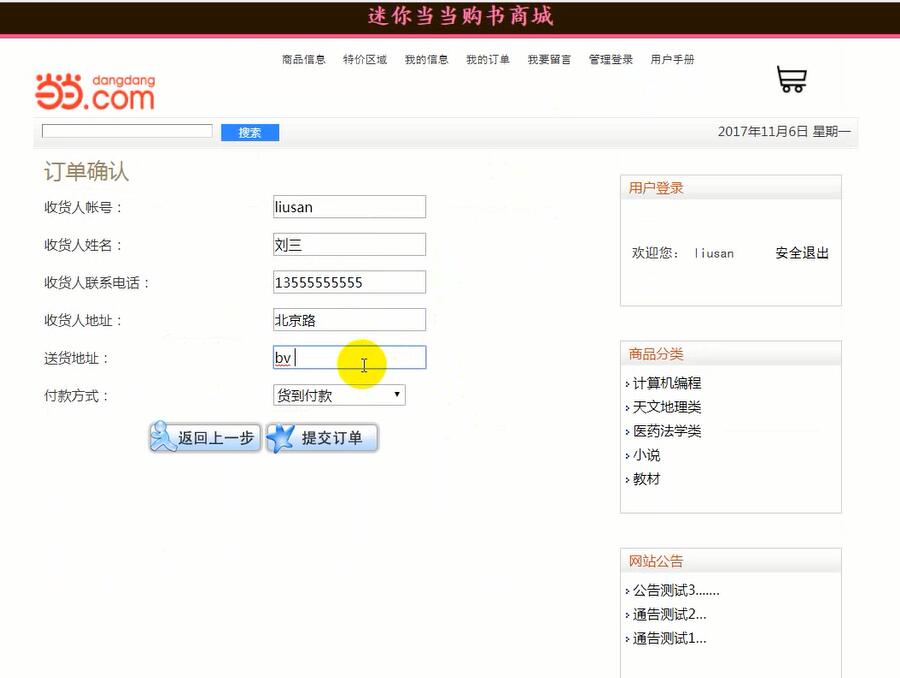Click into the 送货地址 input field
The height and width of the screenshot is (678, 900).
pyautogui.click(x=348, y=358)
